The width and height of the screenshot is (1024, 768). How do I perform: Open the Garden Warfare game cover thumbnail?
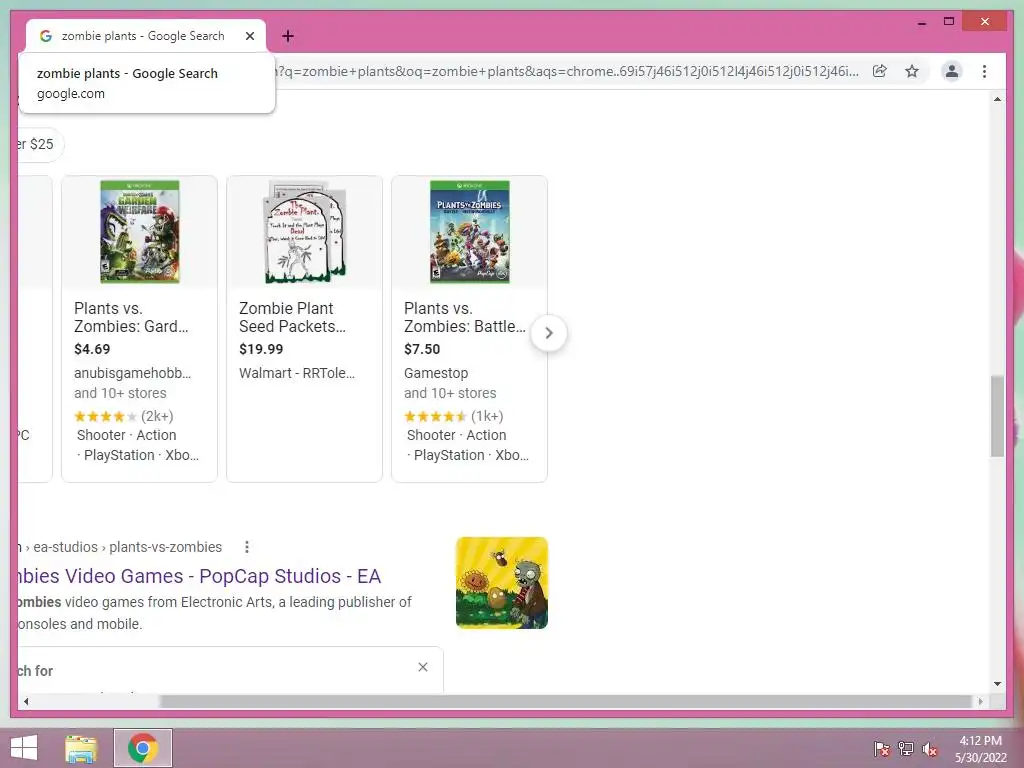click(140, 232)
